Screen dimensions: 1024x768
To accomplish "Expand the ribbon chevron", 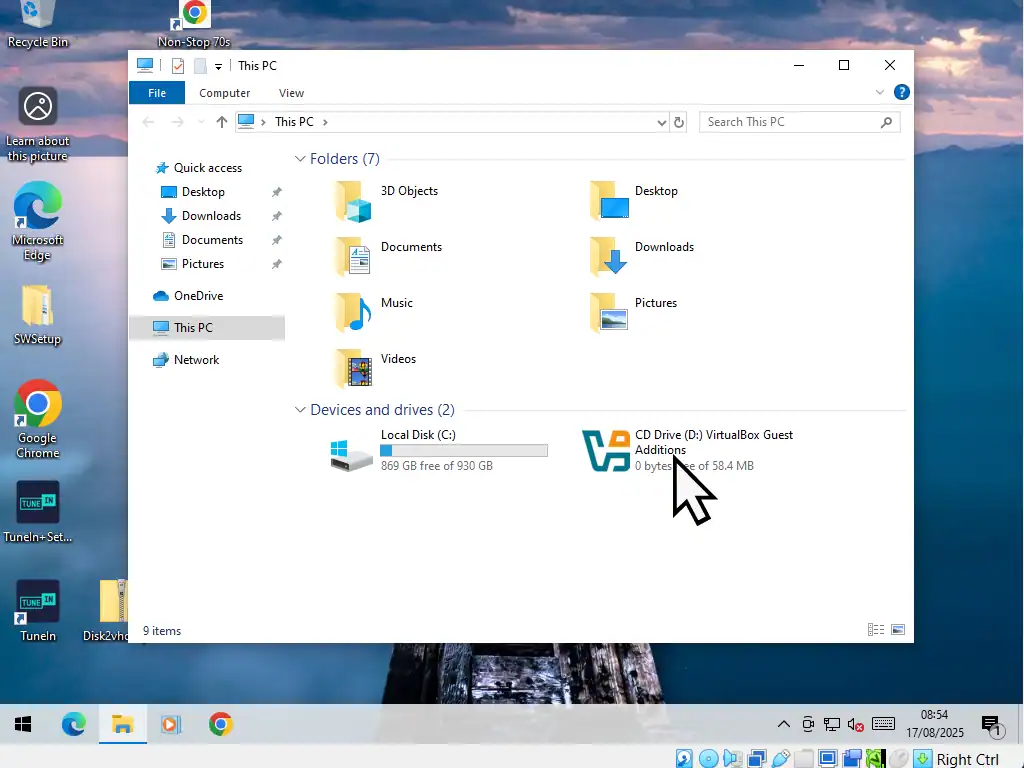I will (x=880, y=92).
